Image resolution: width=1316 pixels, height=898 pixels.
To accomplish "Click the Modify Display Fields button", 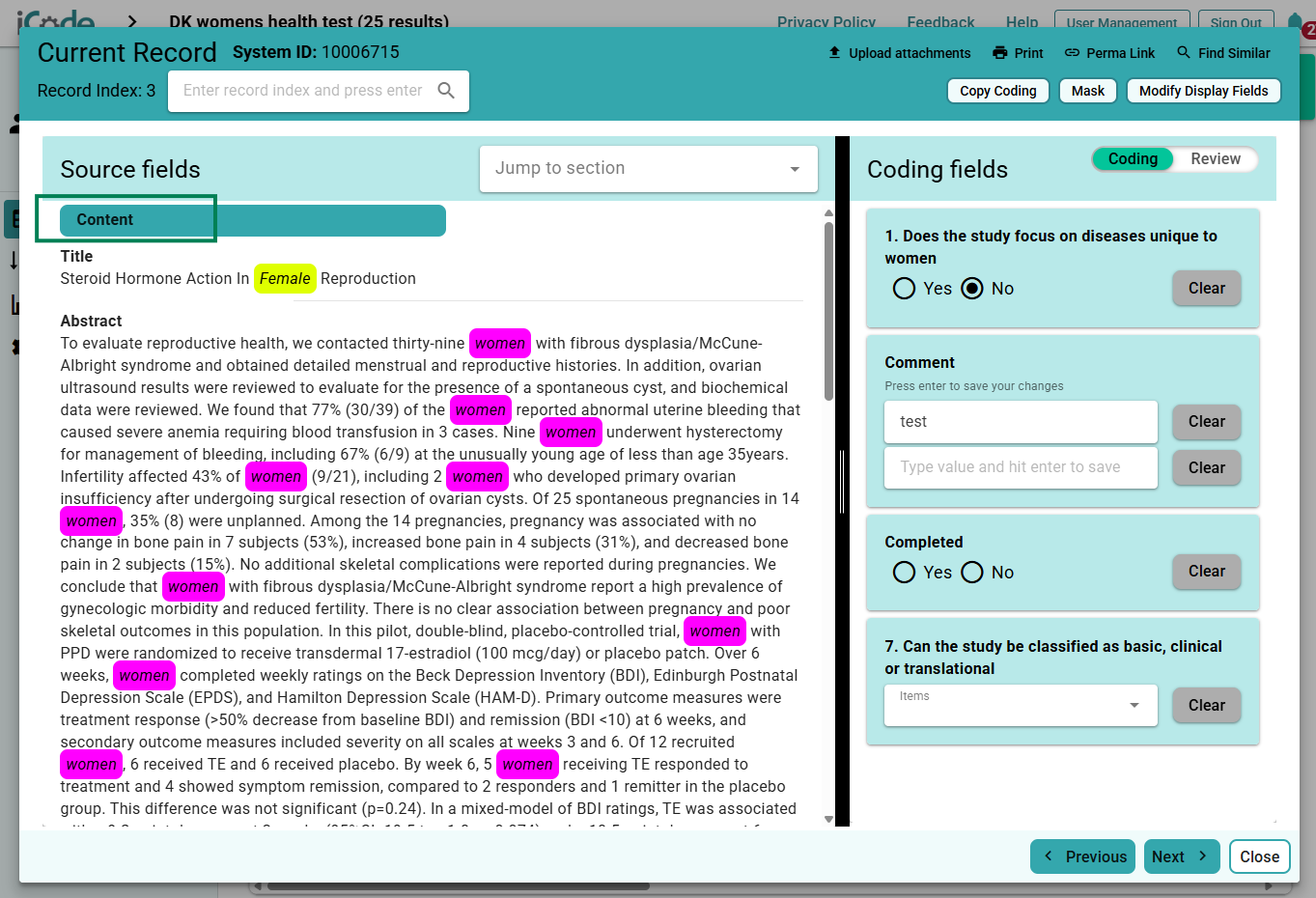I will pos(1203,91).
